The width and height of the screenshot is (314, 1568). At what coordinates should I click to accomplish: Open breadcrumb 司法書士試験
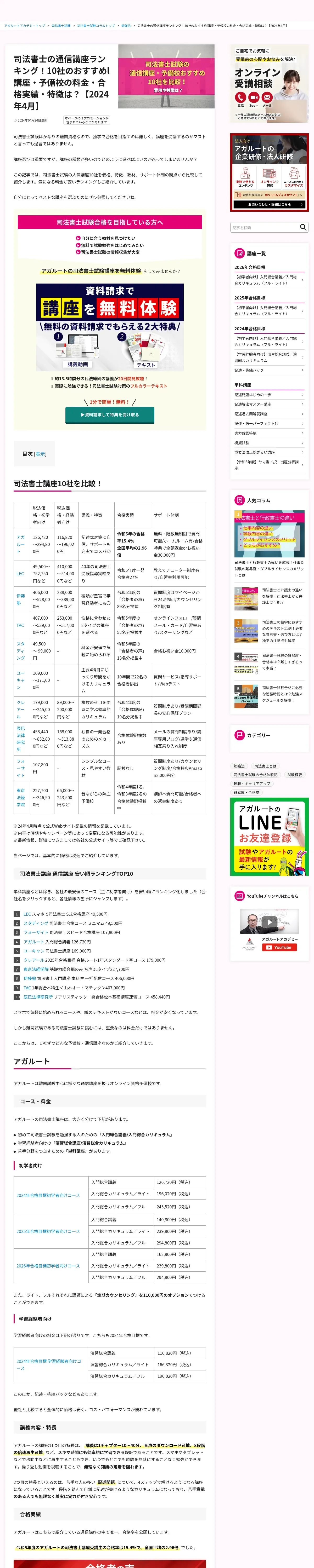pos(61,26)
